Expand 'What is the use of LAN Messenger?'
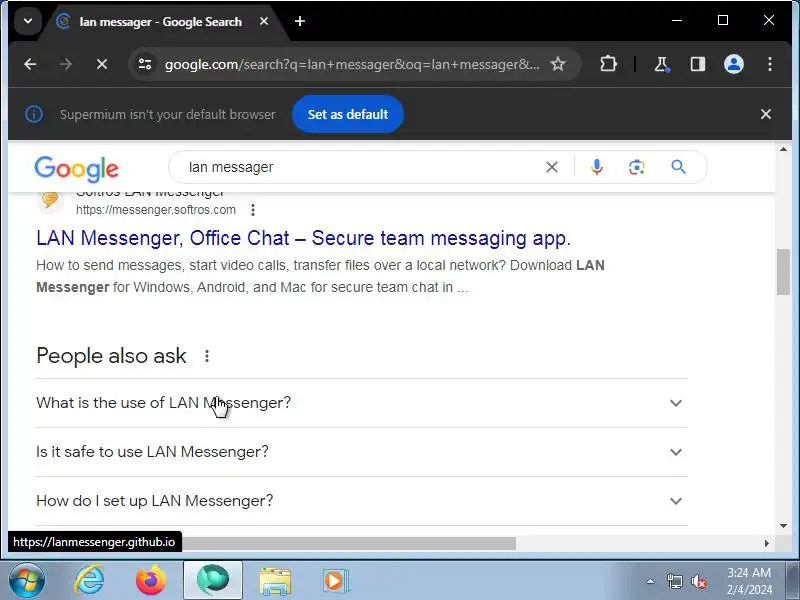 point(362,403)
